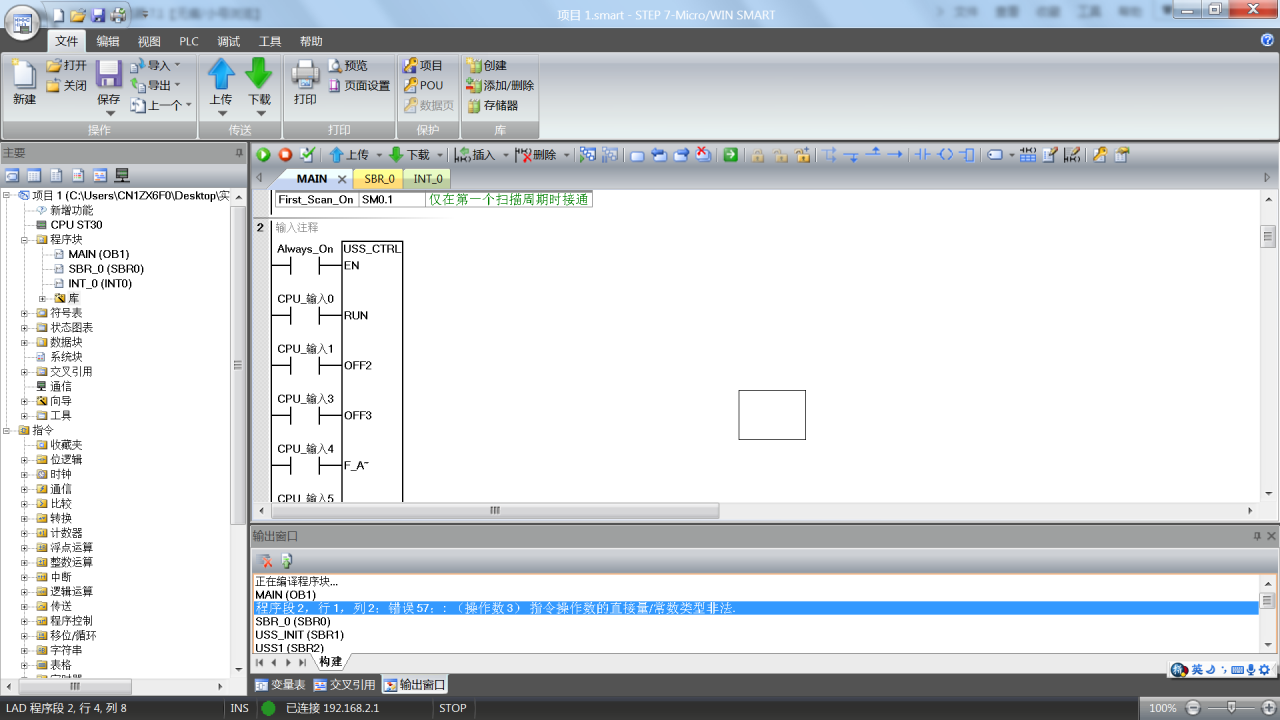
Task: Close the MAIN editor tab
Action: click(341, 179)
